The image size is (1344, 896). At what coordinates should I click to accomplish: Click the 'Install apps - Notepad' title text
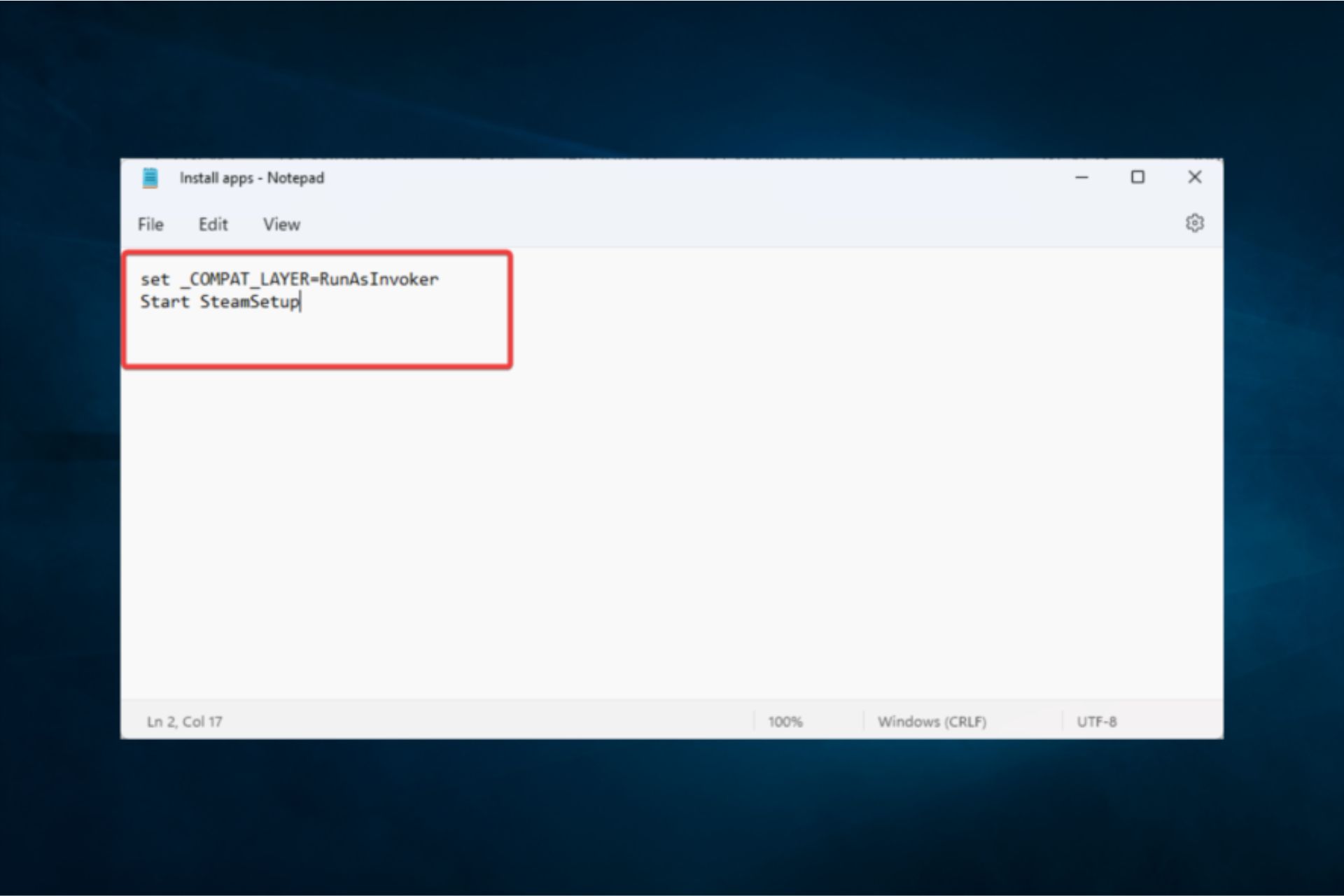coord(252,178)
